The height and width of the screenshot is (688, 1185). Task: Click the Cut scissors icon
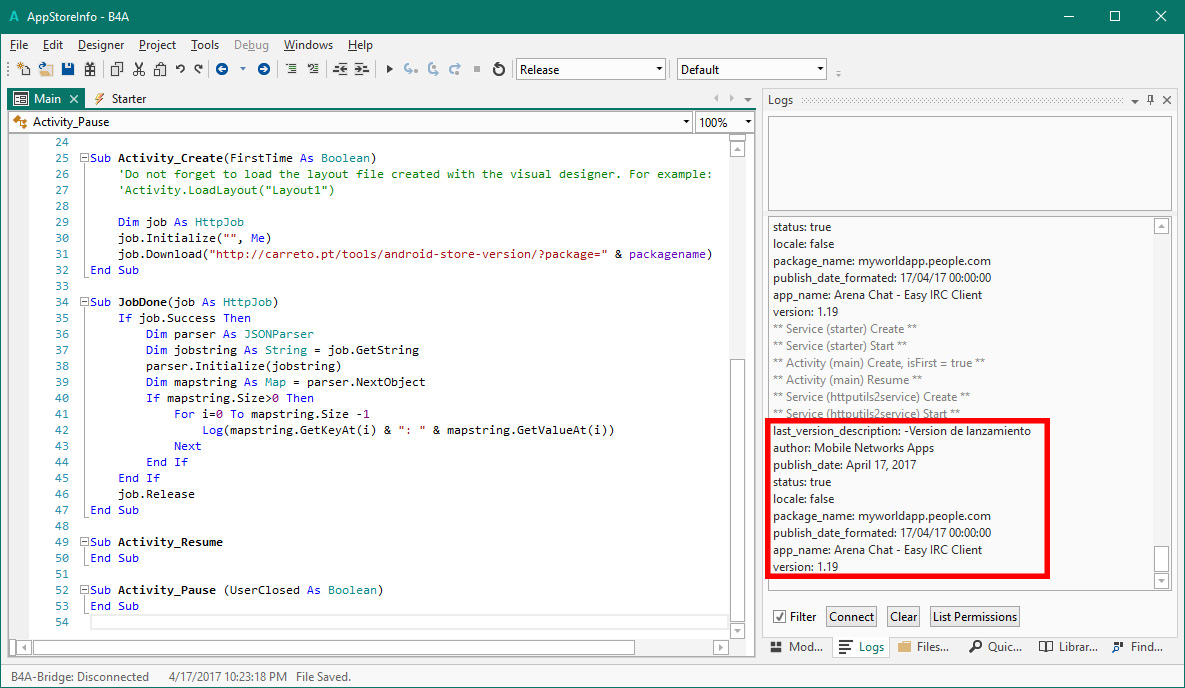138,69
